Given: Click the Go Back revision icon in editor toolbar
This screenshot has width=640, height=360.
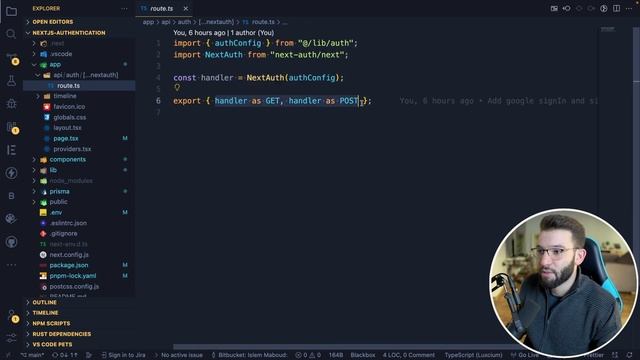Looking at the screenshot, I should tap(567, 9).
